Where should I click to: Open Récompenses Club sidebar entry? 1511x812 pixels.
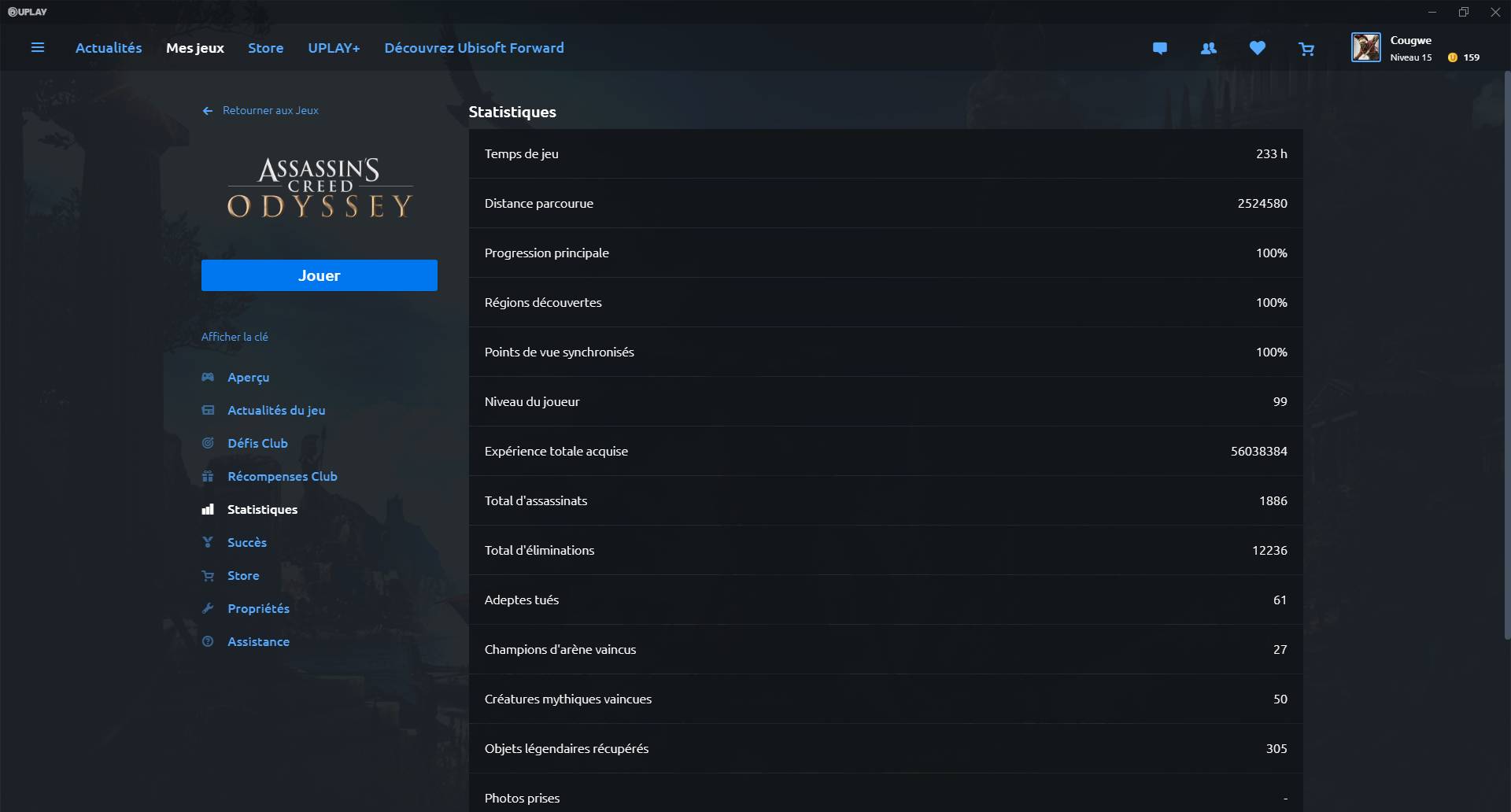coord(283,477)
